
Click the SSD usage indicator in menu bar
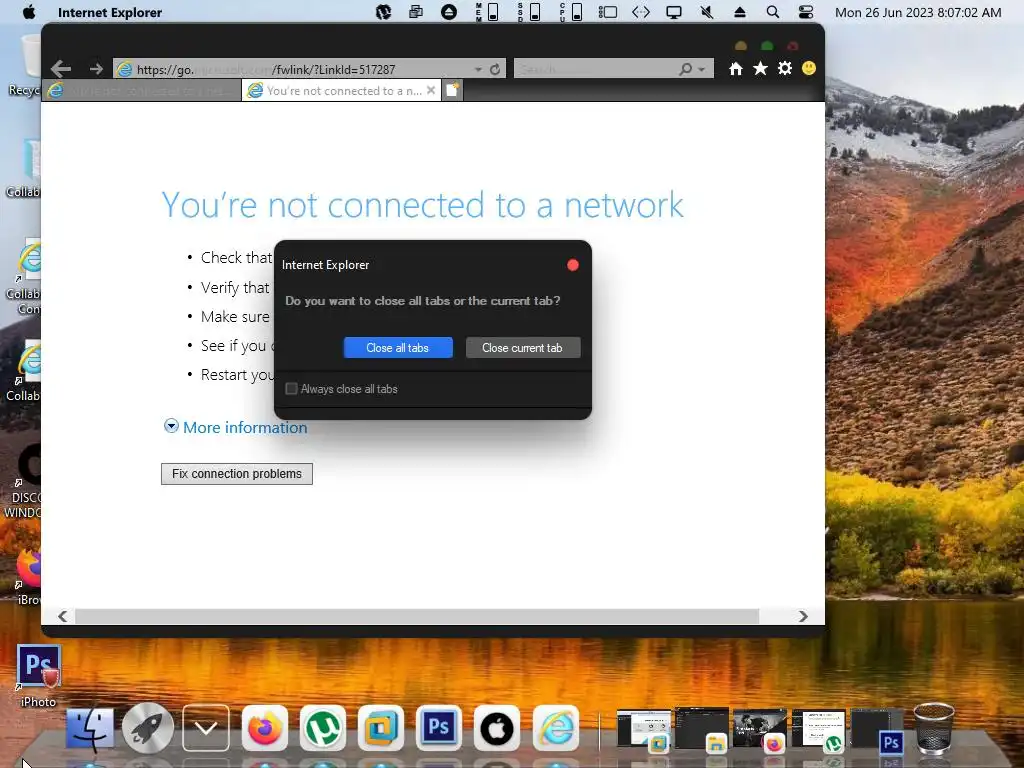(530, 12)
